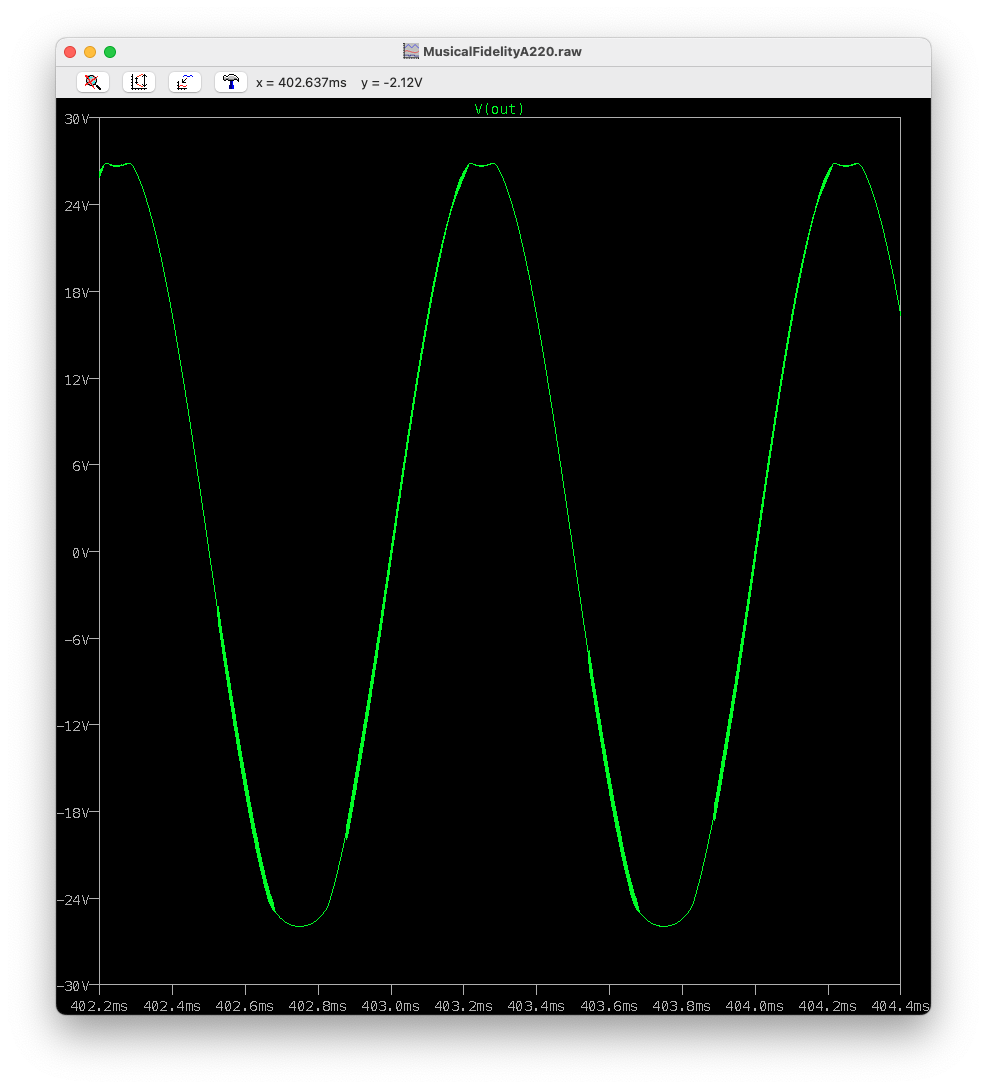The width and height of the screenshot is (987, 1089).
Task: Click the pick visible traces icon
Action: click(x=185, y=82)
